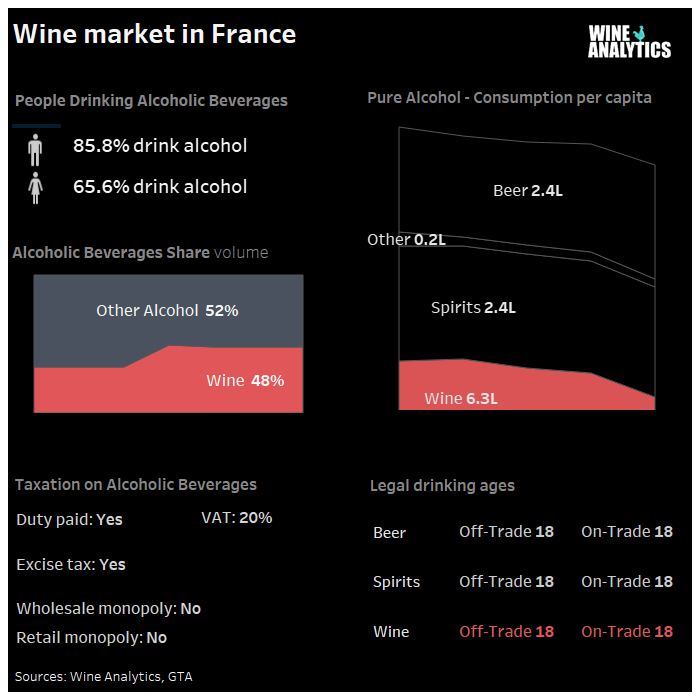
Task: Click the Spirits On-Trade 18 entry
Action: [x=627, y=582]
